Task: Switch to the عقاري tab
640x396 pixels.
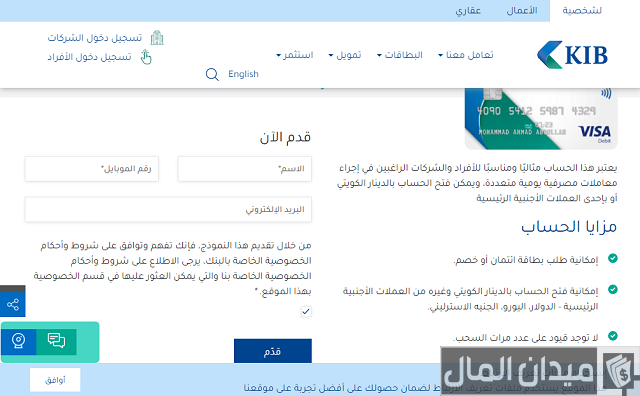Action: coord(468,11)
